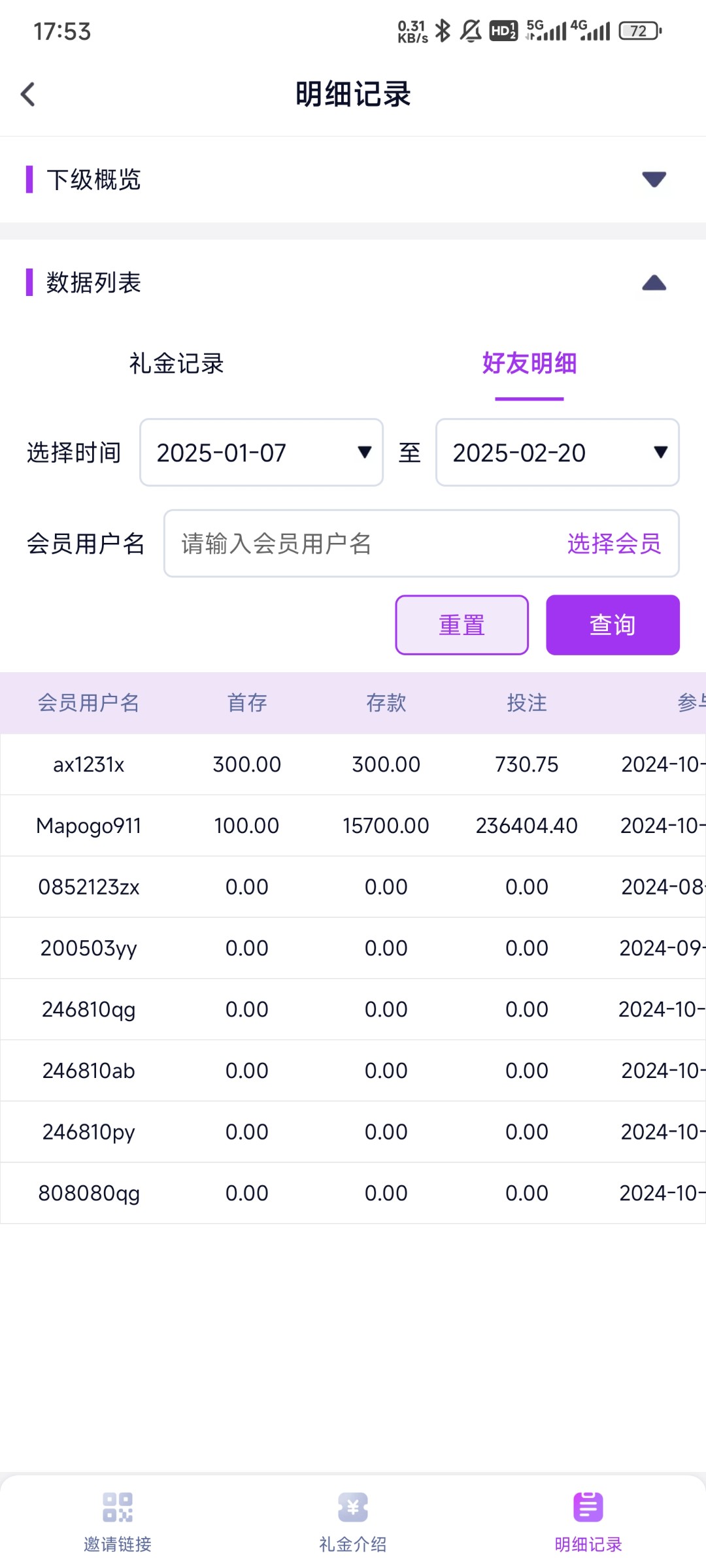Select the 好友明细 tab
This screenshot has width=706, height=1568.
529,364
